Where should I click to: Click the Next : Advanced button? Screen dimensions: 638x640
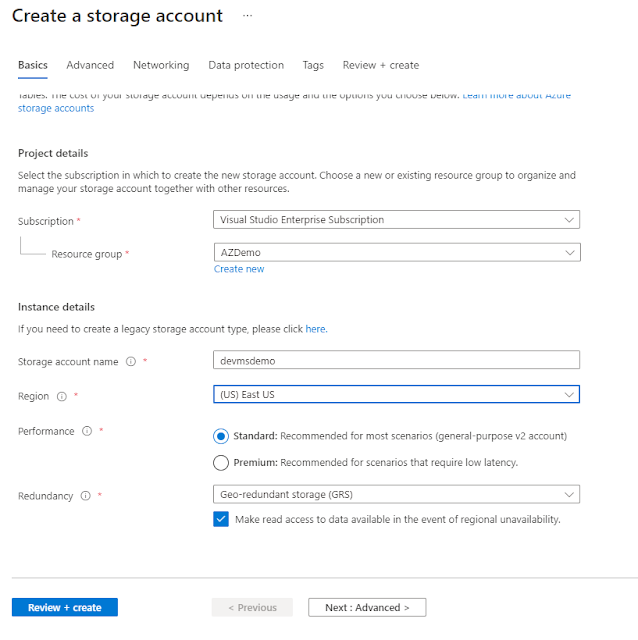click(367, 607)
